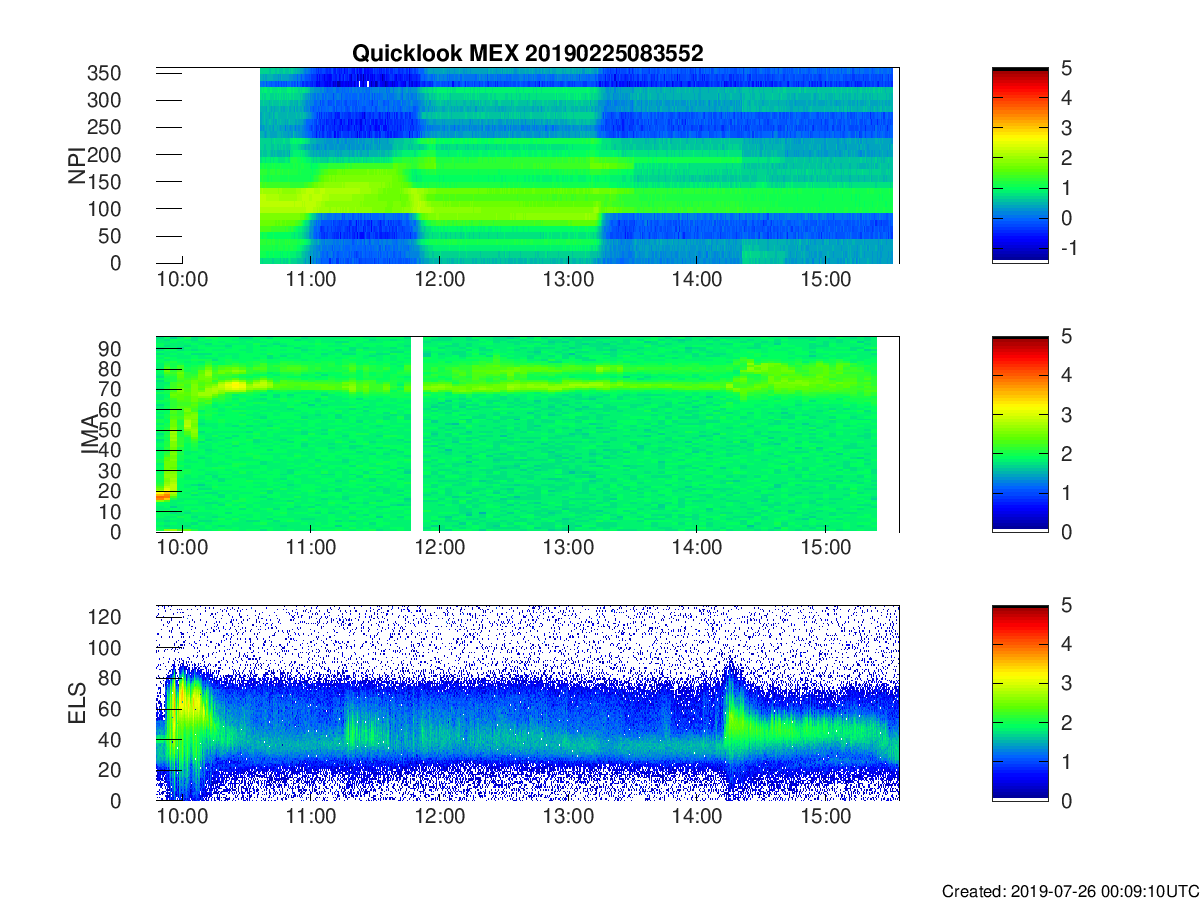
Task: Select the 3 tick on IMA colorbar
Action: point(1064,414)
